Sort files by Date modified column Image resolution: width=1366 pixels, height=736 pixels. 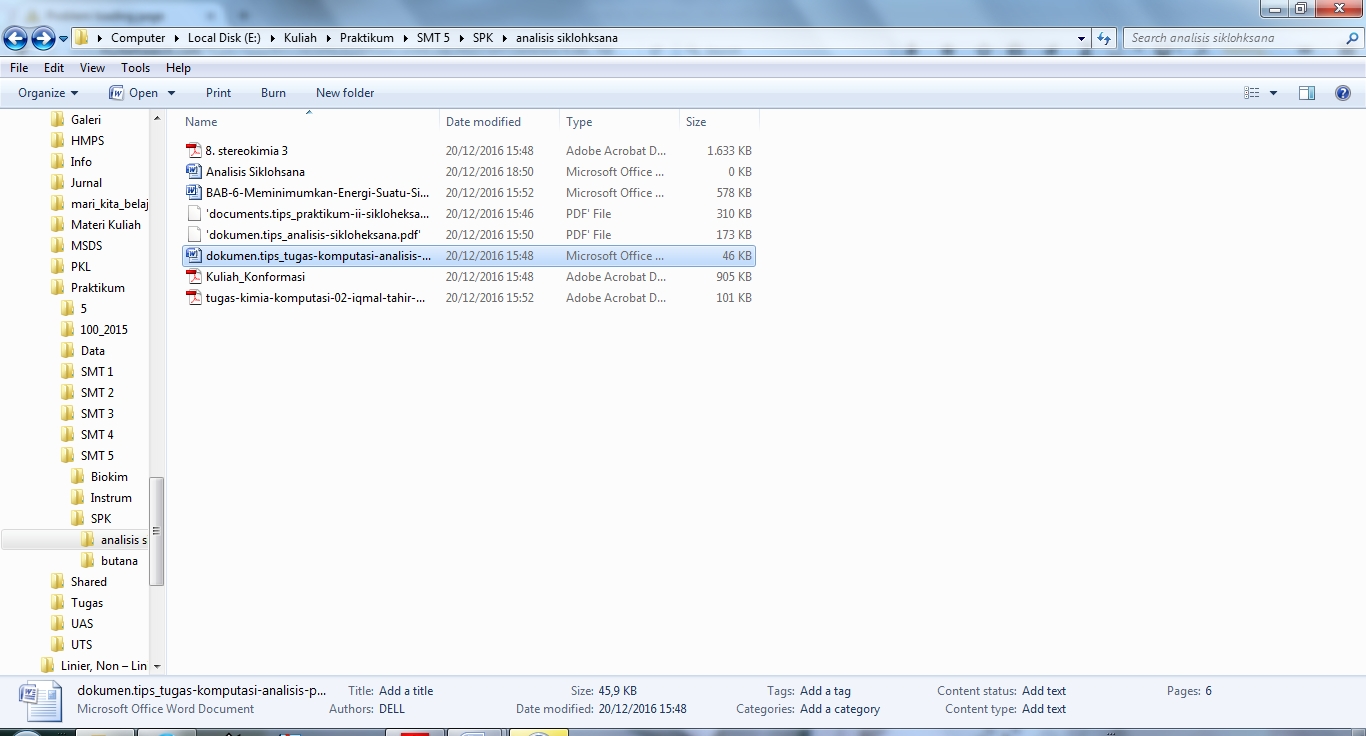point(483,122)
